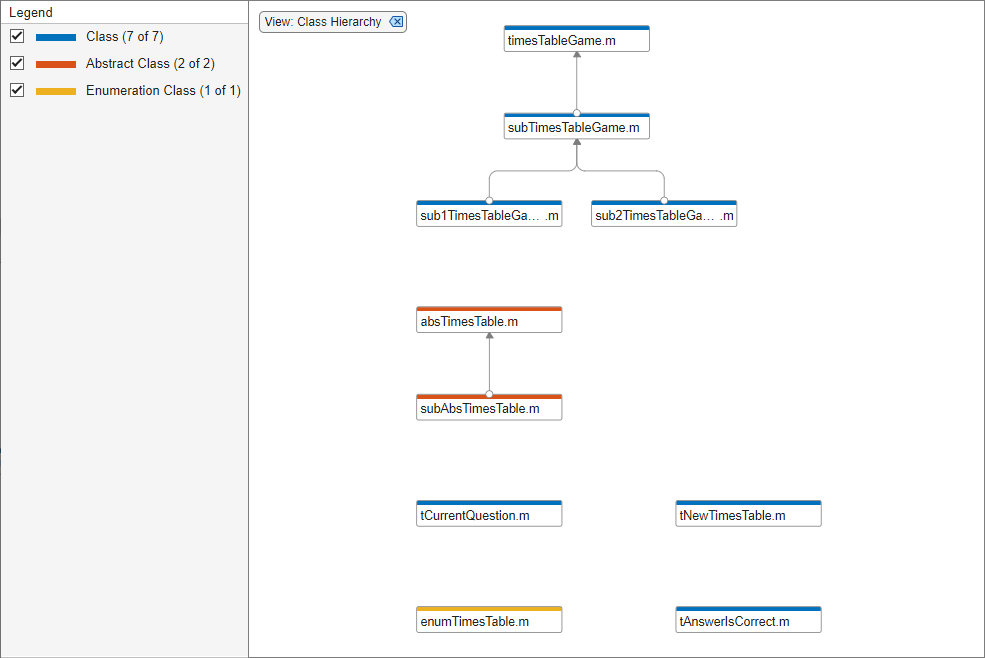The image size is (985, 658).
Task: Select the tAnswerIsCorrect.m node
Action: [748, 621]
